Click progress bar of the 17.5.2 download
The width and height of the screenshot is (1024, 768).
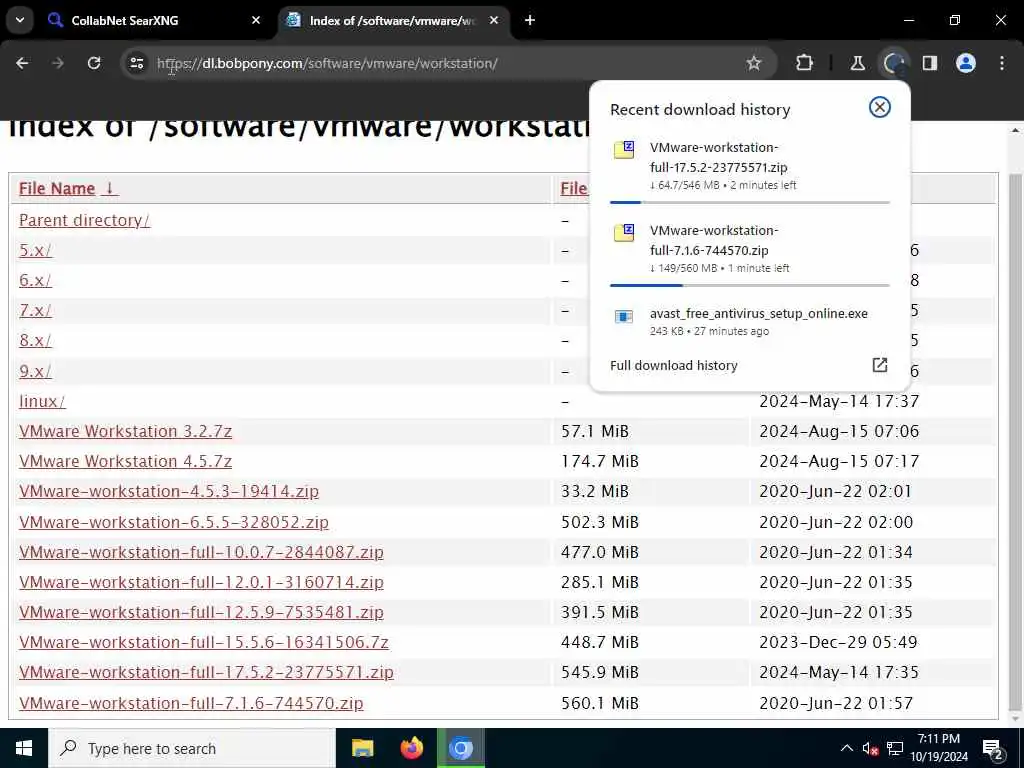(750, 202)
